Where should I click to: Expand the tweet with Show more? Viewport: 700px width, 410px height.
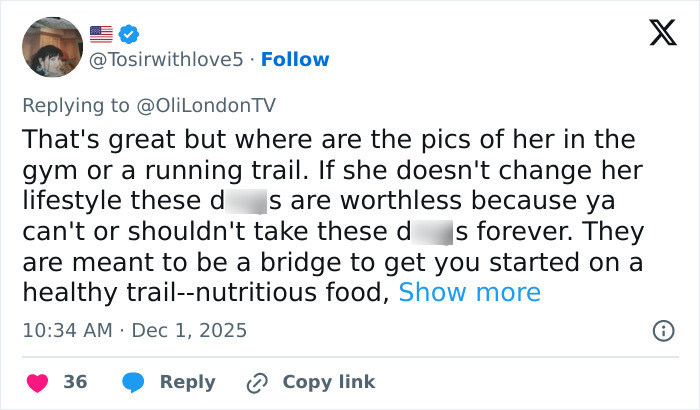click(469, 292)
